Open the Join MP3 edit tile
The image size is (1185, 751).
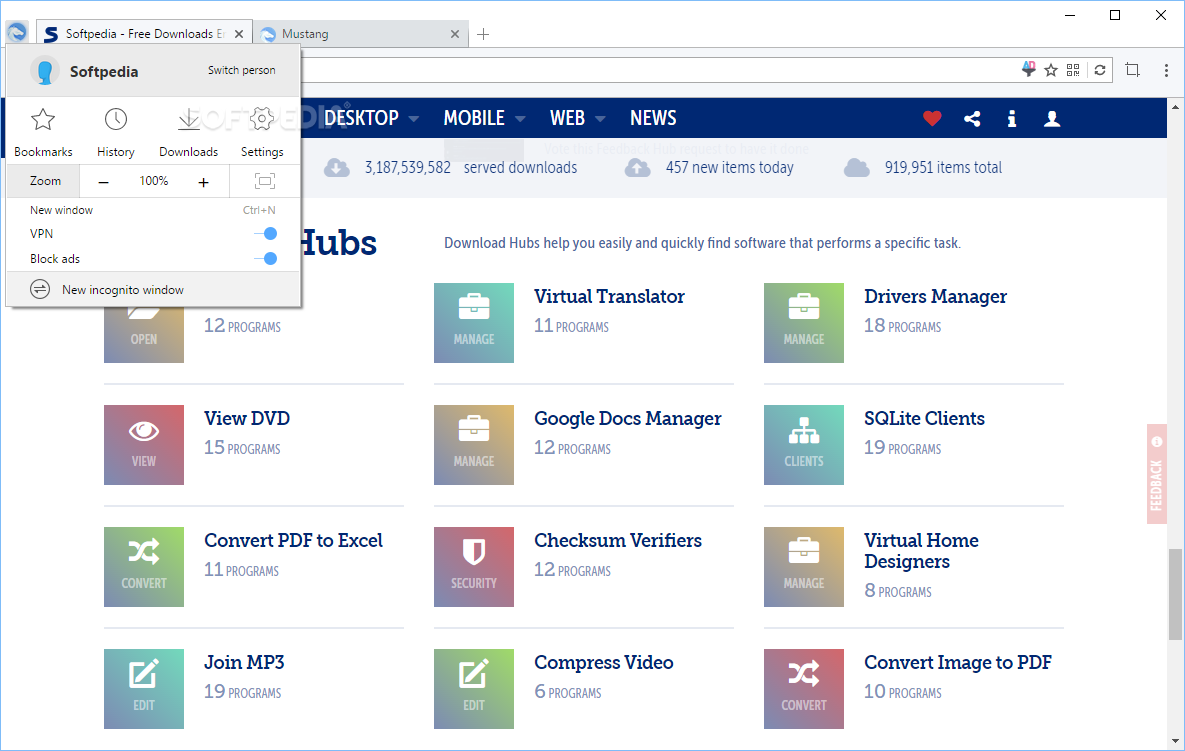[x=144, y=688]
